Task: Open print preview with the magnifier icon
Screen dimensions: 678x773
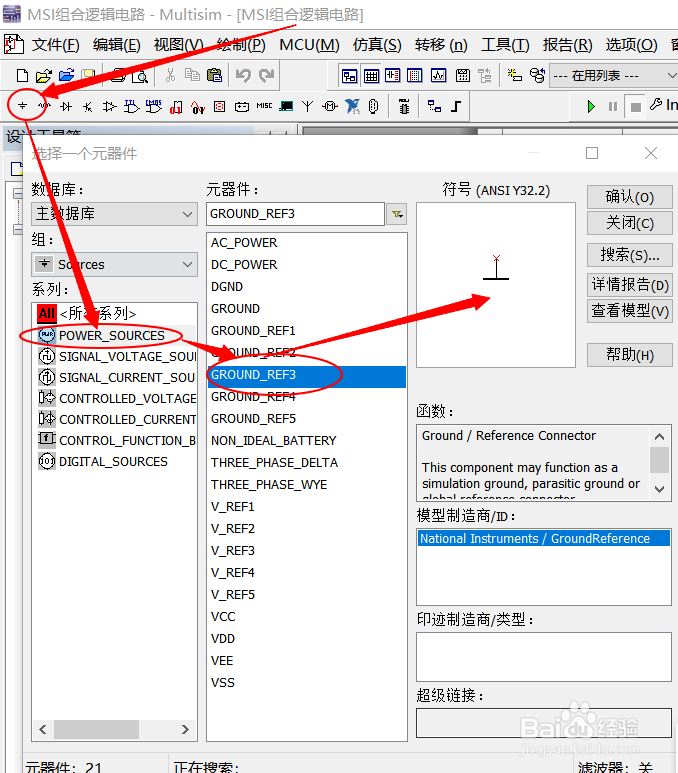Action: click(141, 75)
